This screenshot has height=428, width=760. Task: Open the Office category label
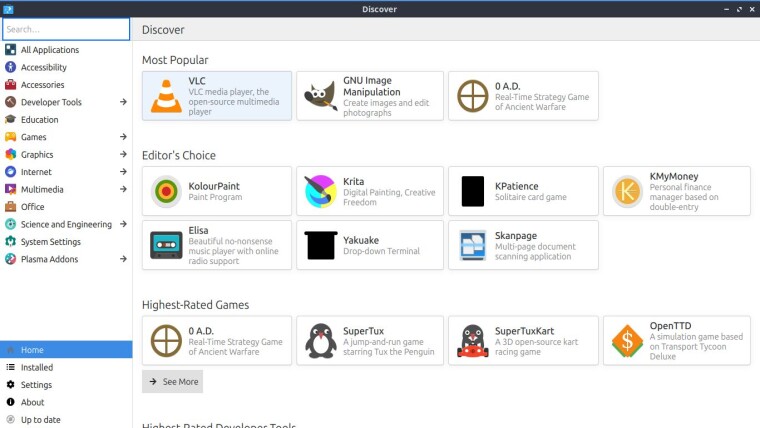point(32,206)
